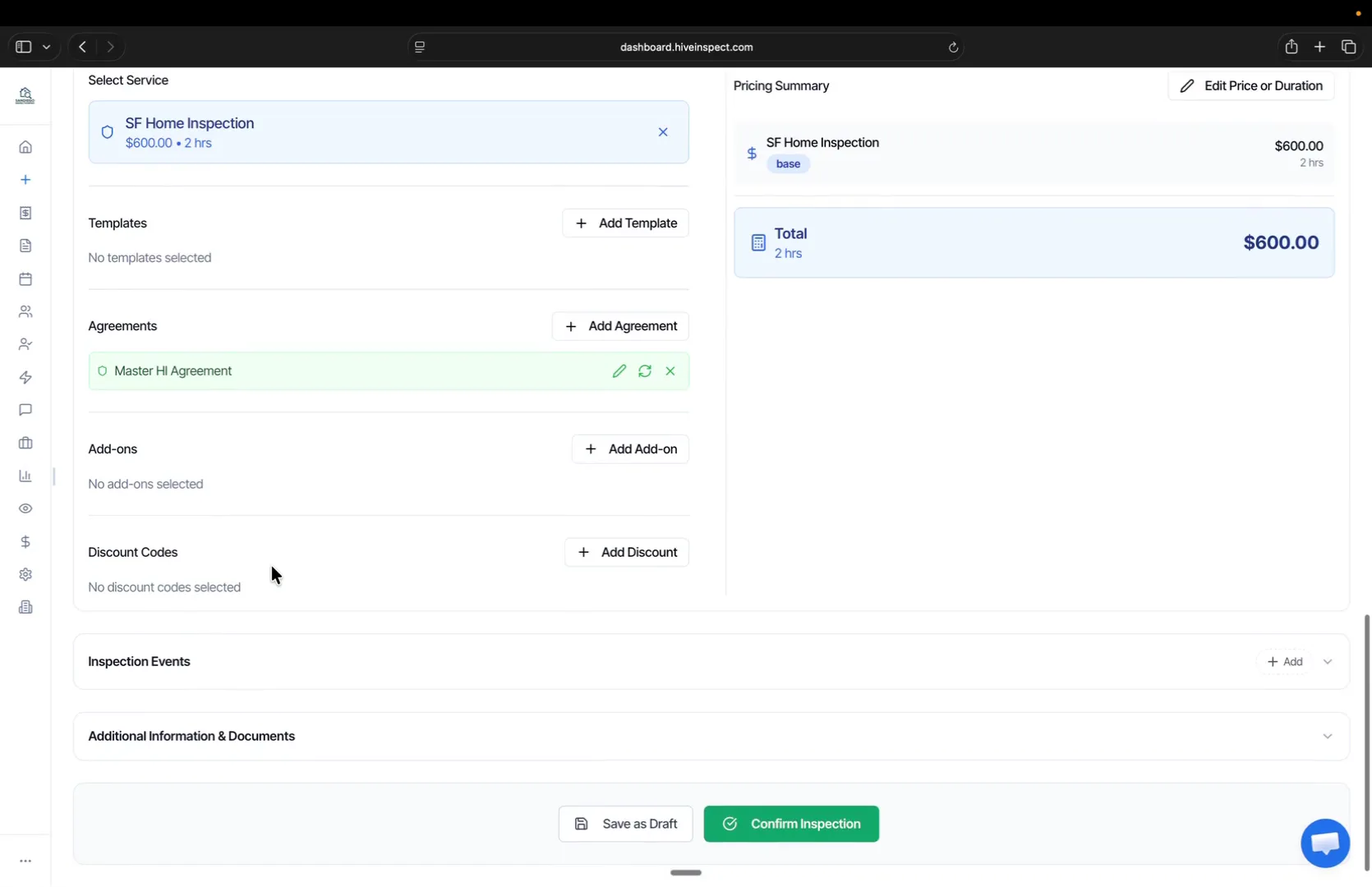Viewport: 1372px width, 887px height.
Task: Open the browser sidebar dropdown chevron
Action: 47,47
